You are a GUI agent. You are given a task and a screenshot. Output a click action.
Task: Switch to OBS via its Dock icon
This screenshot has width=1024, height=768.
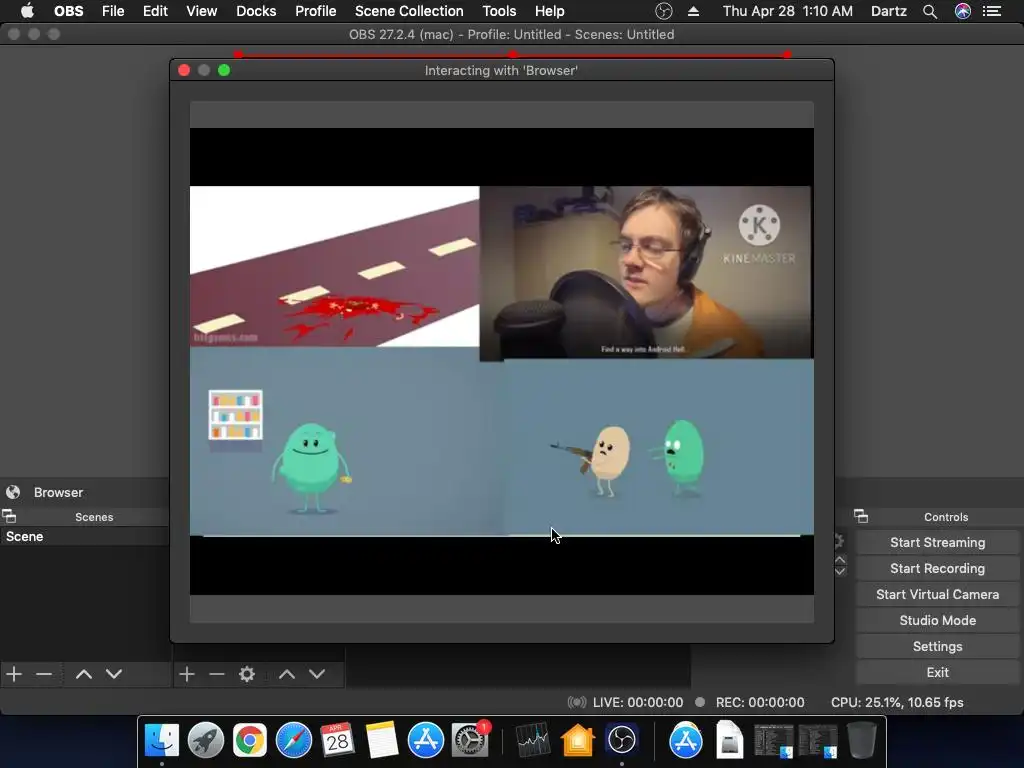pos(622,741)
